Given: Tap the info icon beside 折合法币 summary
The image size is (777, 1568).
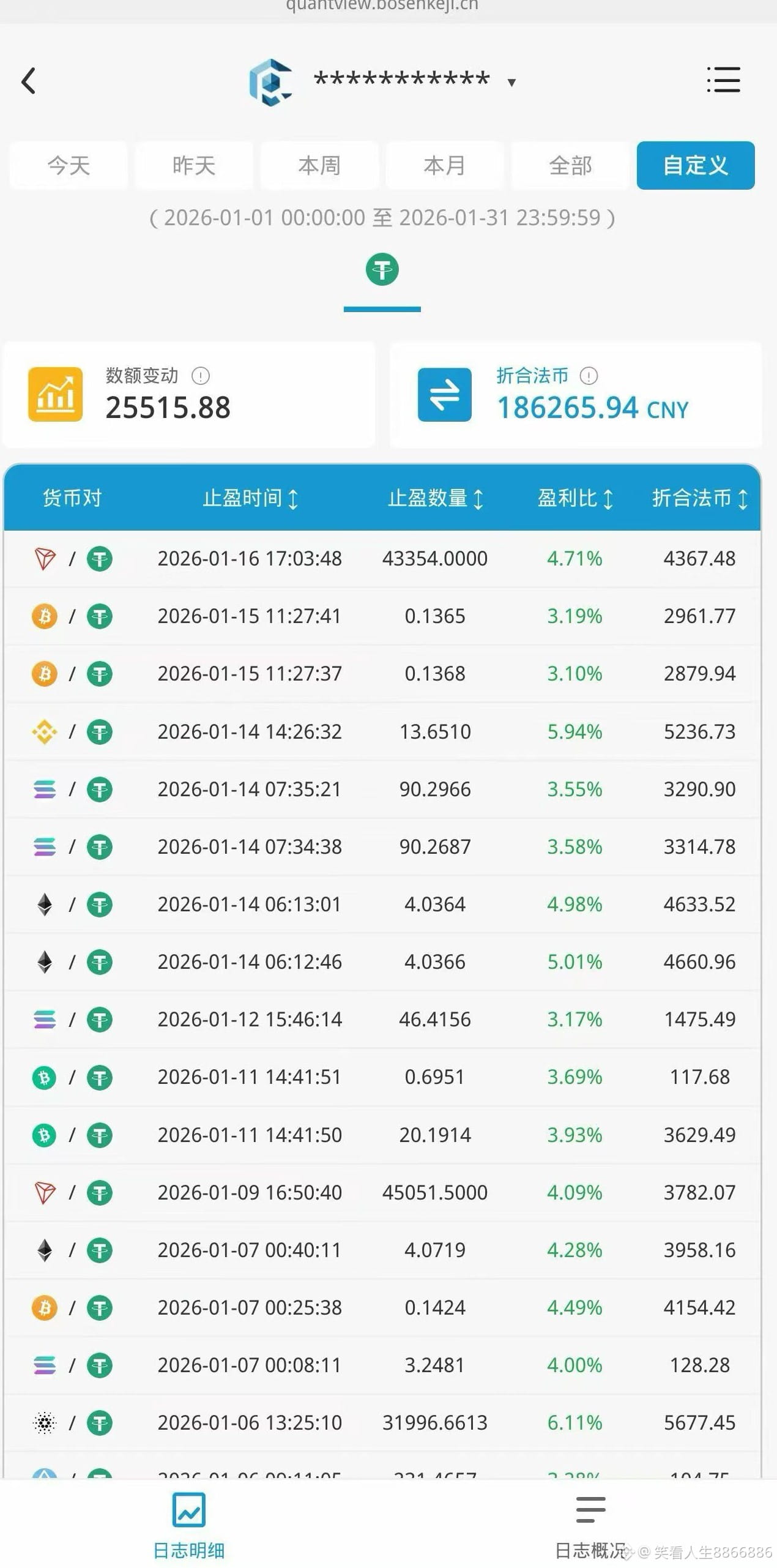Looking at the screenshot, I should point(589,376).
